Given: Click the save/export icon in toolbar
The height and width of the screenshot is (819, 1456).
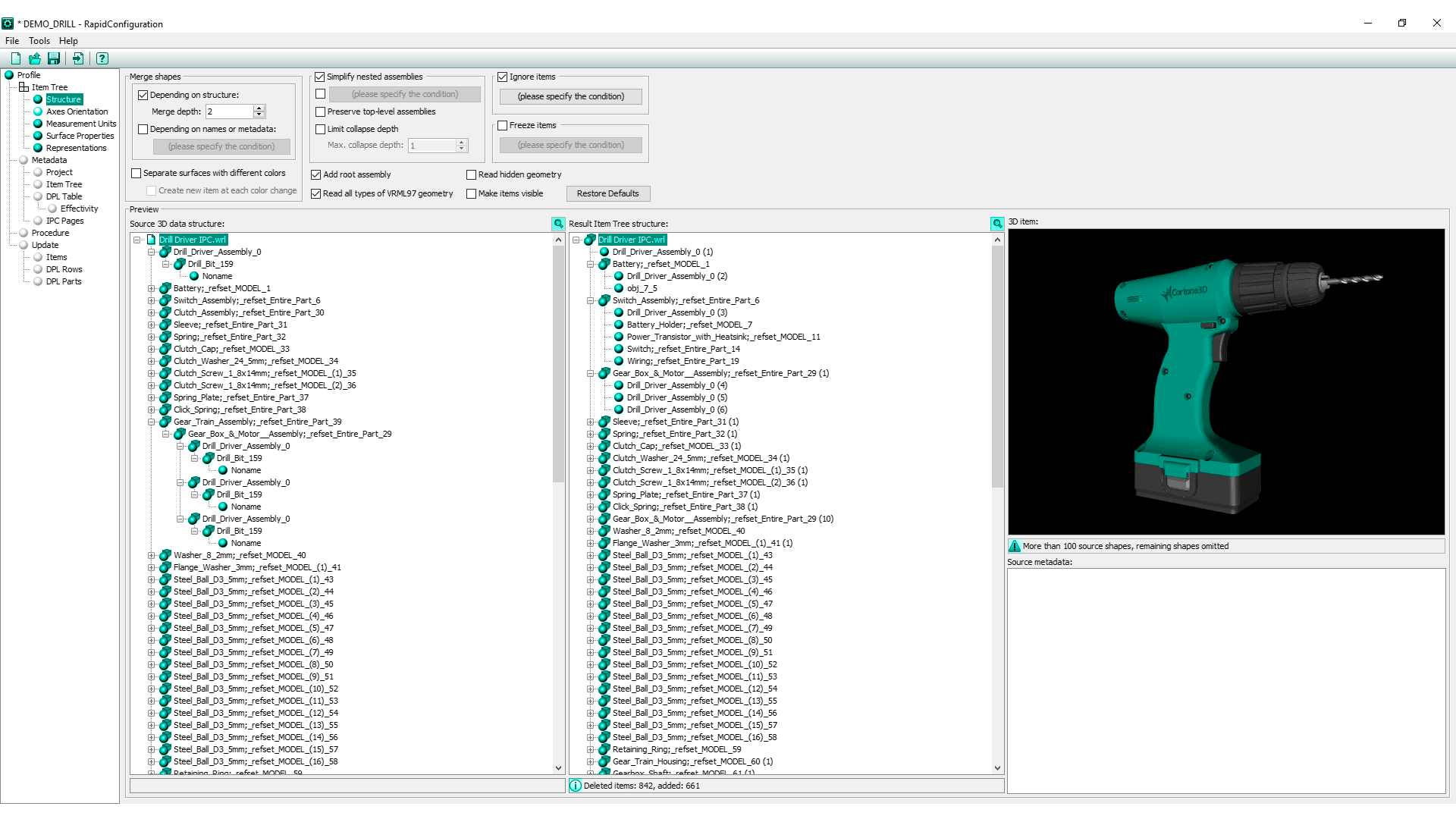Looking at the screenshot, I should point(54,58).
